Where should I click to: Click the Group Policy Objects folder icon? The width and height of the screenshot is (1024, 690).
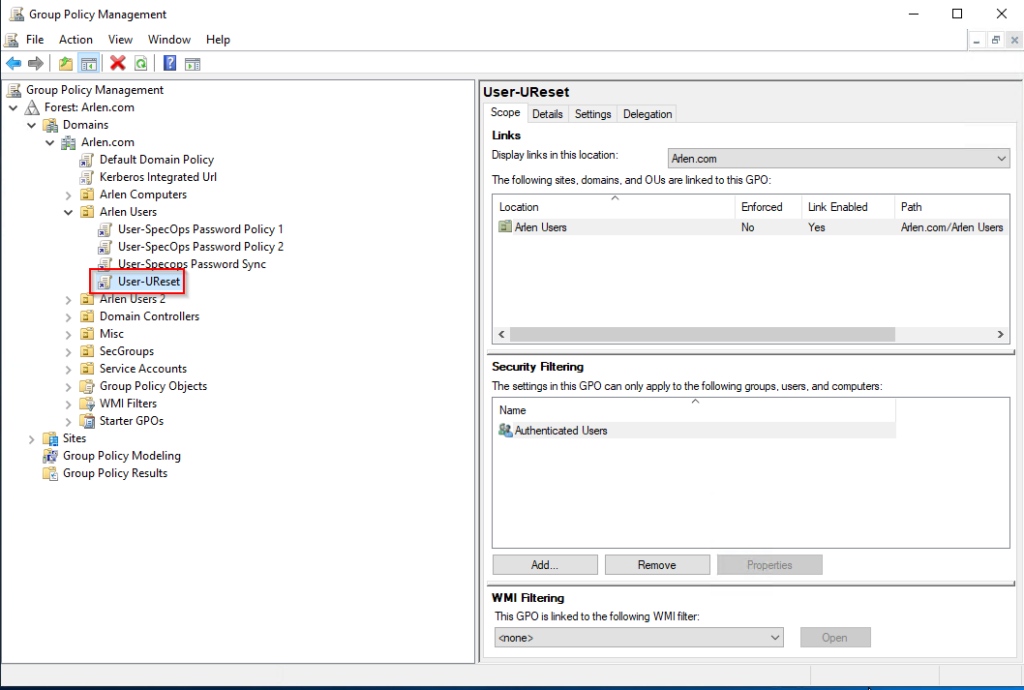coord(87,386)
